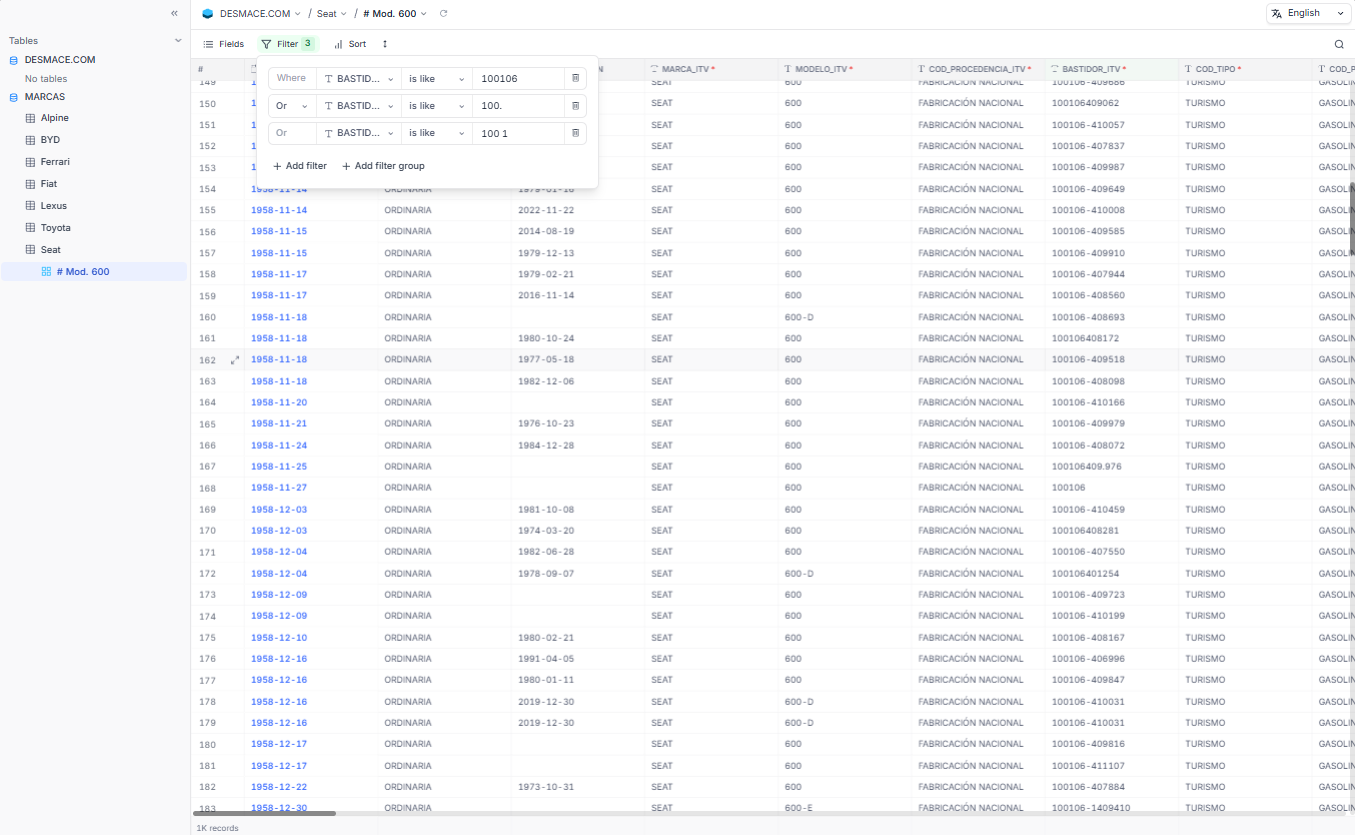Collapse the left sidebar with double-chevron icon

point(174,13)
